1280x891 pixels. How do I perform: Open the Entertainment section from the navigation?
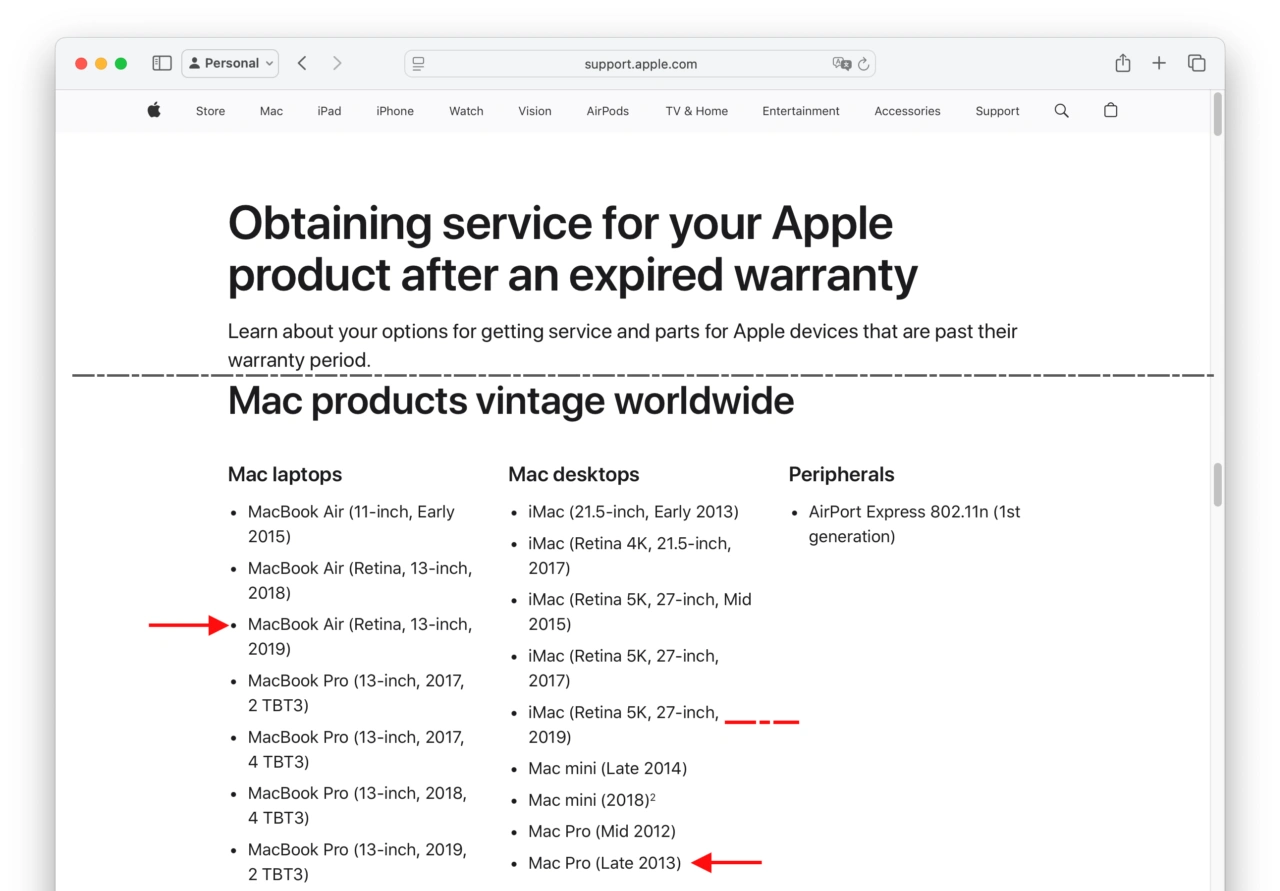[800, 111]
